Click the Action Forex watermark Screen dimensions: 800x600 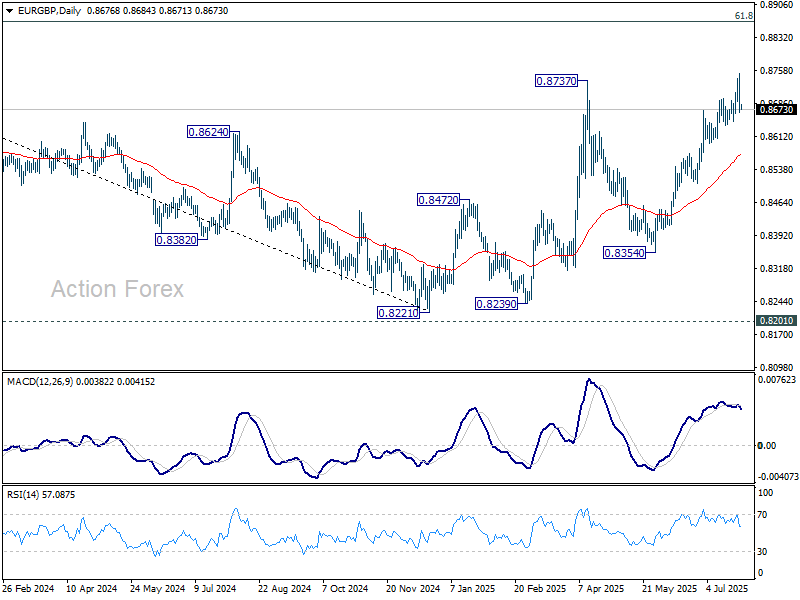tap(118, 290)
